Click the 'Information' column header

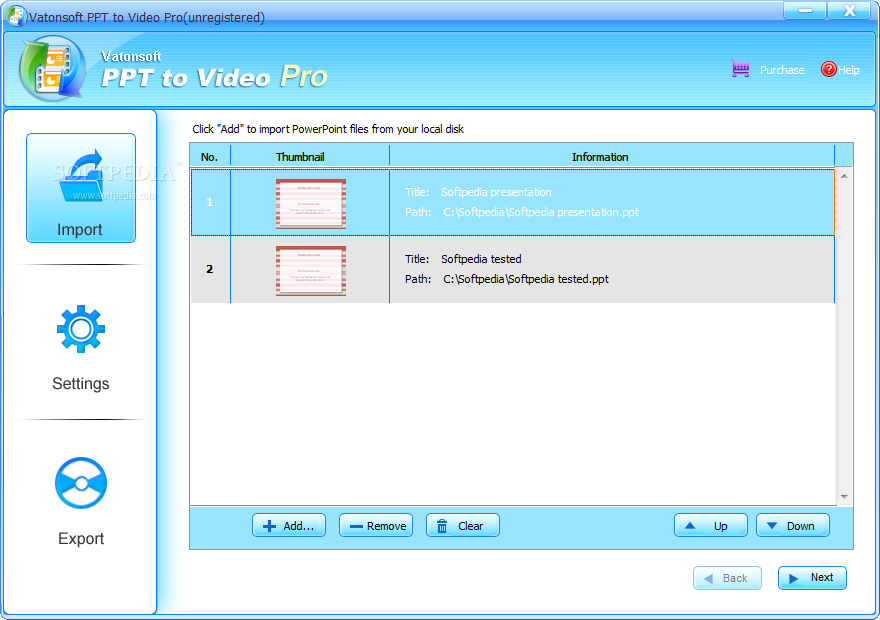coord(612,157)
